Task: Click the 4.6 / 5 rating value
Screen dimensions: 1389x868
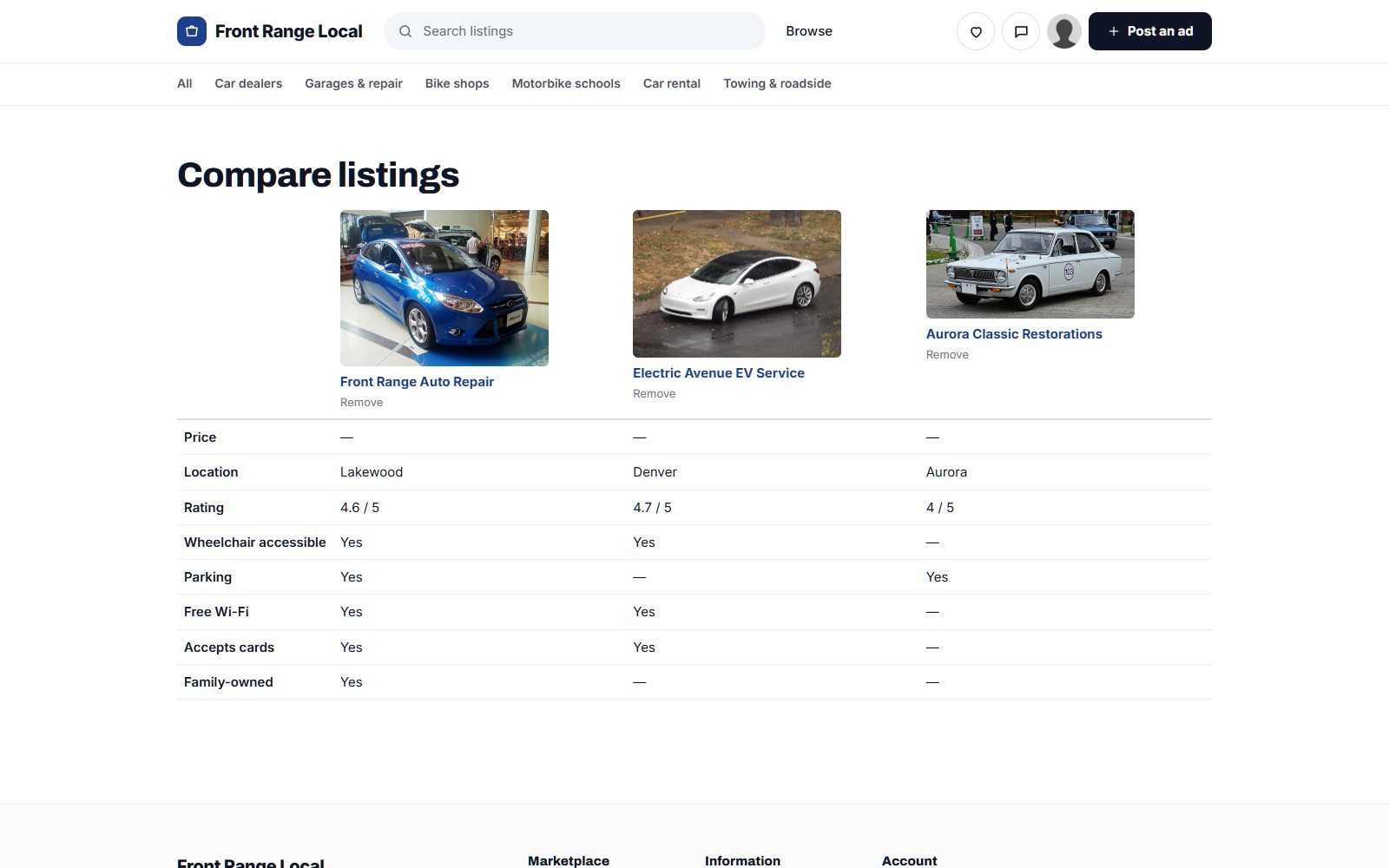Action: pos(359,508)
